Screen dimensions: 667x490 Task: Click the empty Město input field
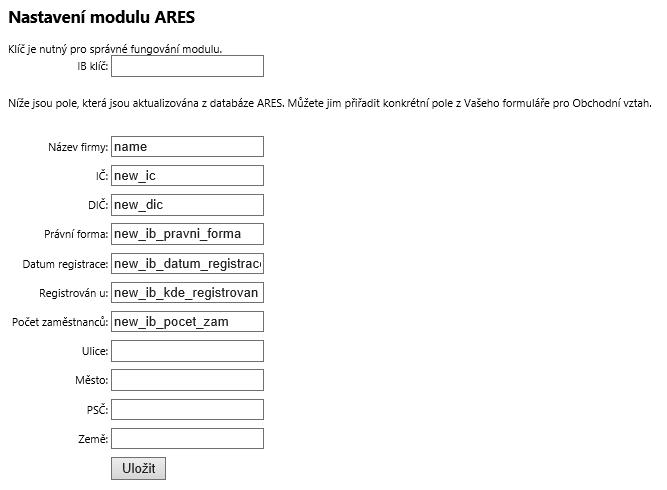[x=188, y=380]
